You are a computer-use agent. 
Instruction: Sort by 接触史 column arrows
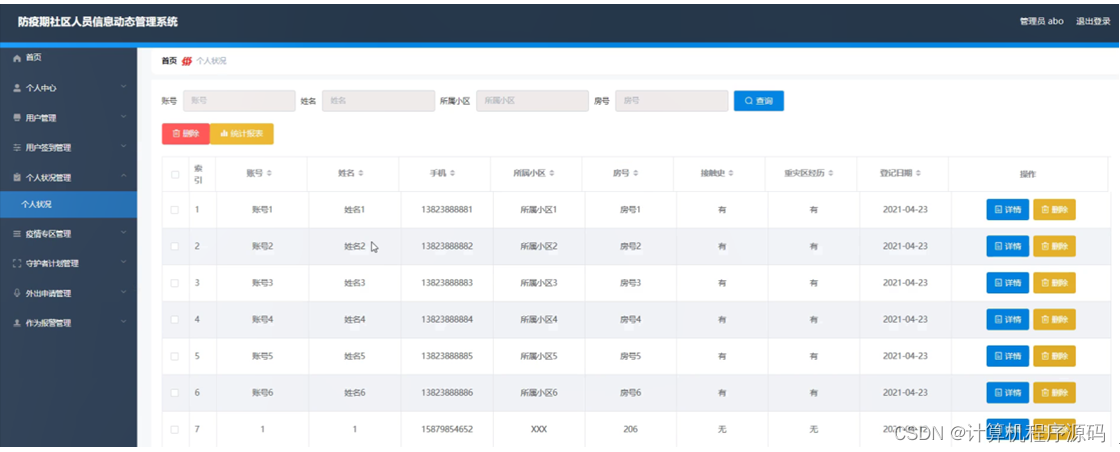coord(731,174)
